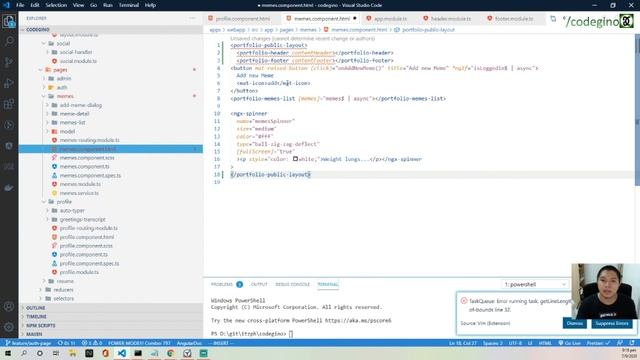This screenshot has width=640, height=360.
Task: Open memes.service.ts in the explorer
Action: (x=79, y=193)
